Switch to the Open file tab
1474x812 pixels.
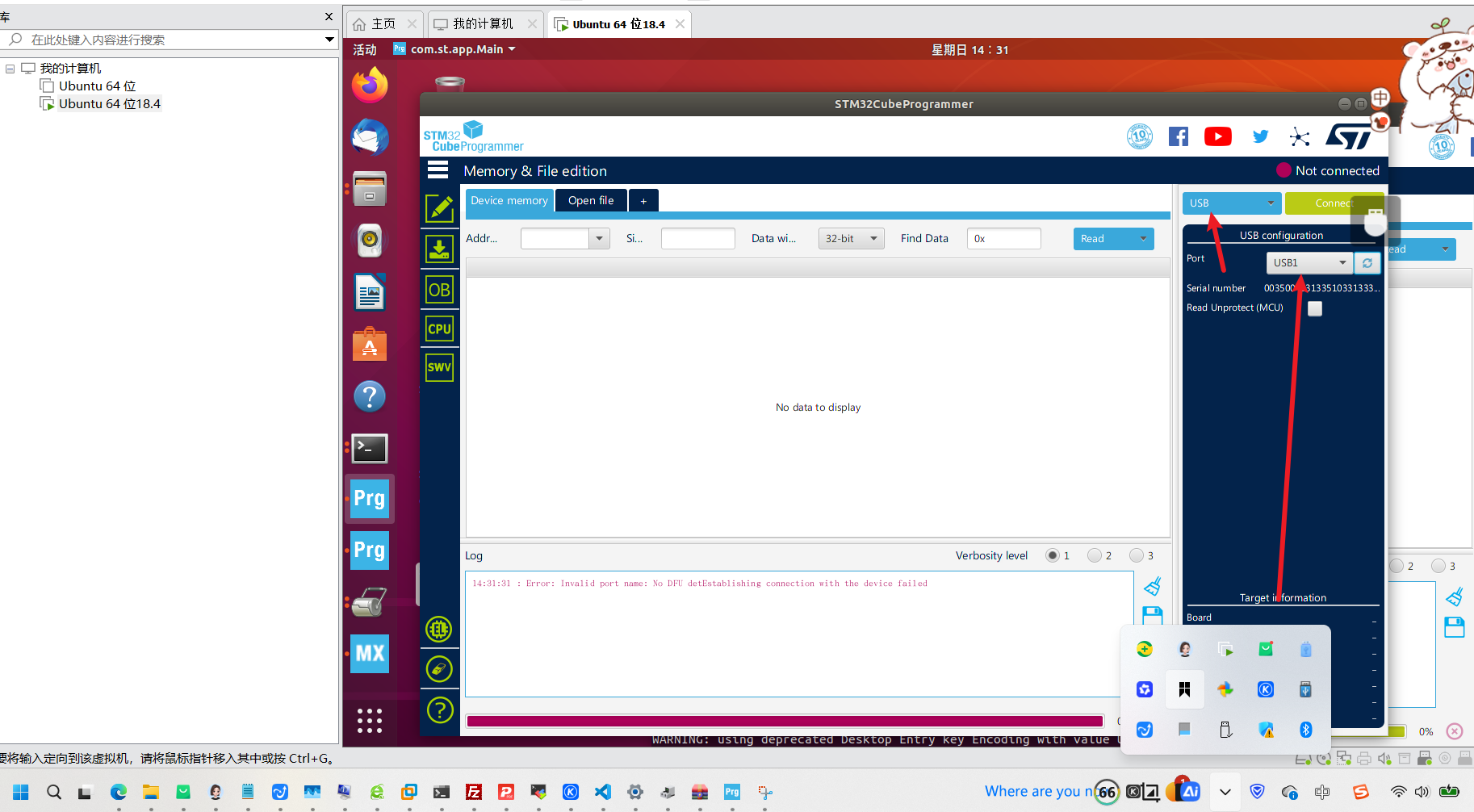point(591,200)
